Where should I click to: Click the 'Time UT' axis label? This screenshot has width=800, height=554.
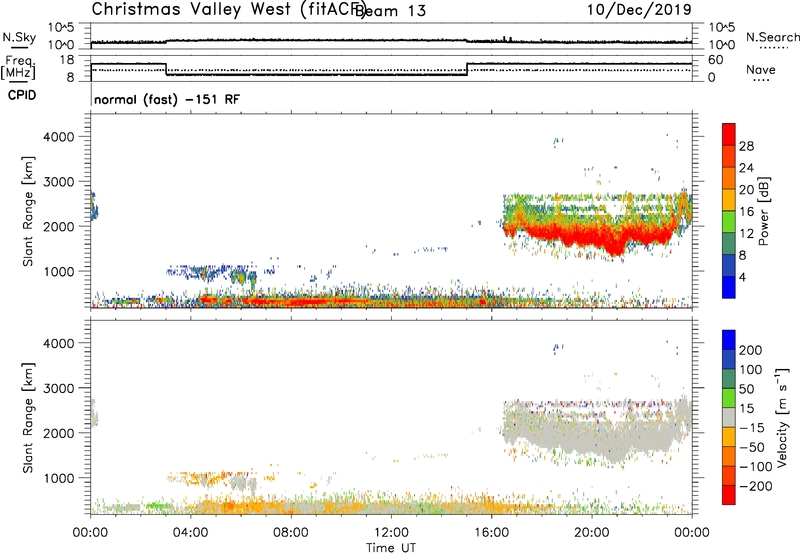click(391, 548)
